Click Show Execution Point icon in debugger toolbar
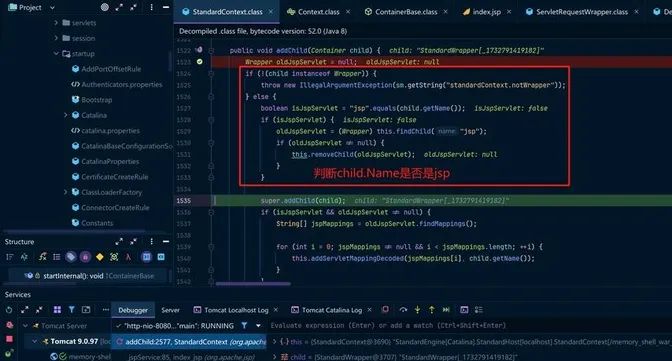Image resolution: width=672 pixels, height=361 pixels. [385, 310]
